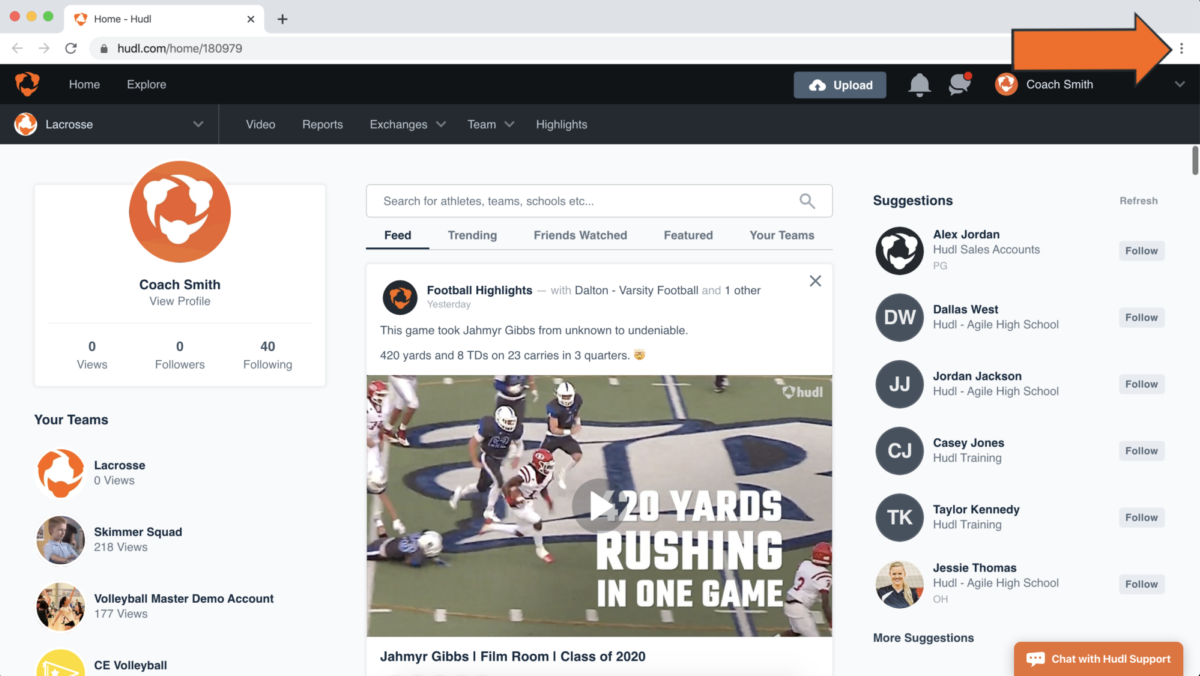Click the Football Highlights post avatar

(400, 297)
